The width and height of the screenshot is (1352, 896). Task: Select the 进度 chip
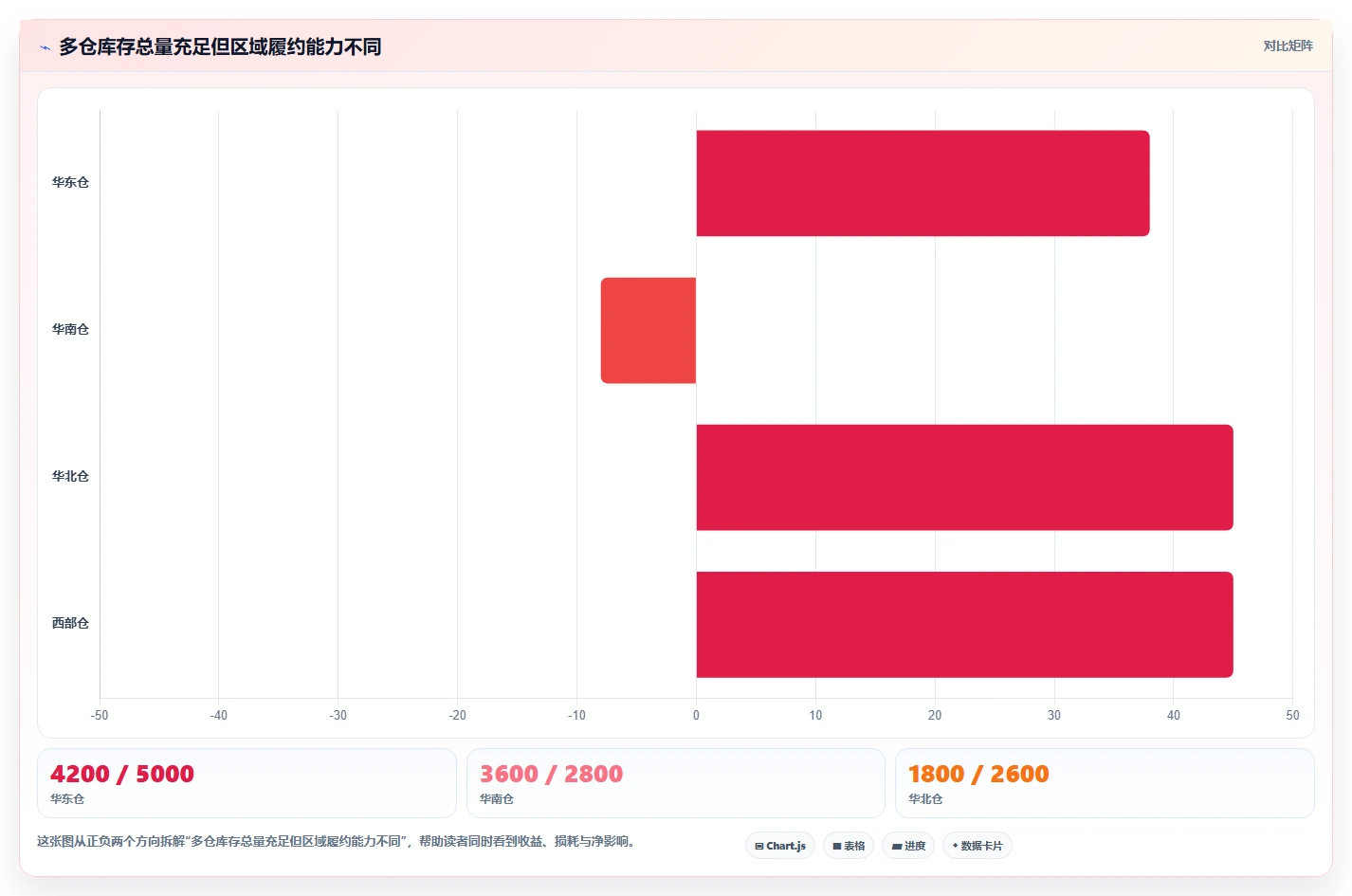click(908, 846)
